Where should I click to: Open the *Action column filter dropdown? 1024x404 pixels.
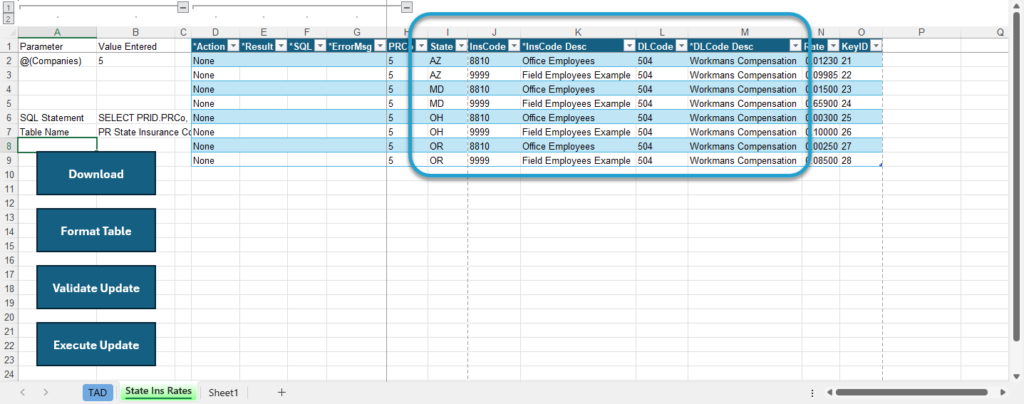coord(232,46)
